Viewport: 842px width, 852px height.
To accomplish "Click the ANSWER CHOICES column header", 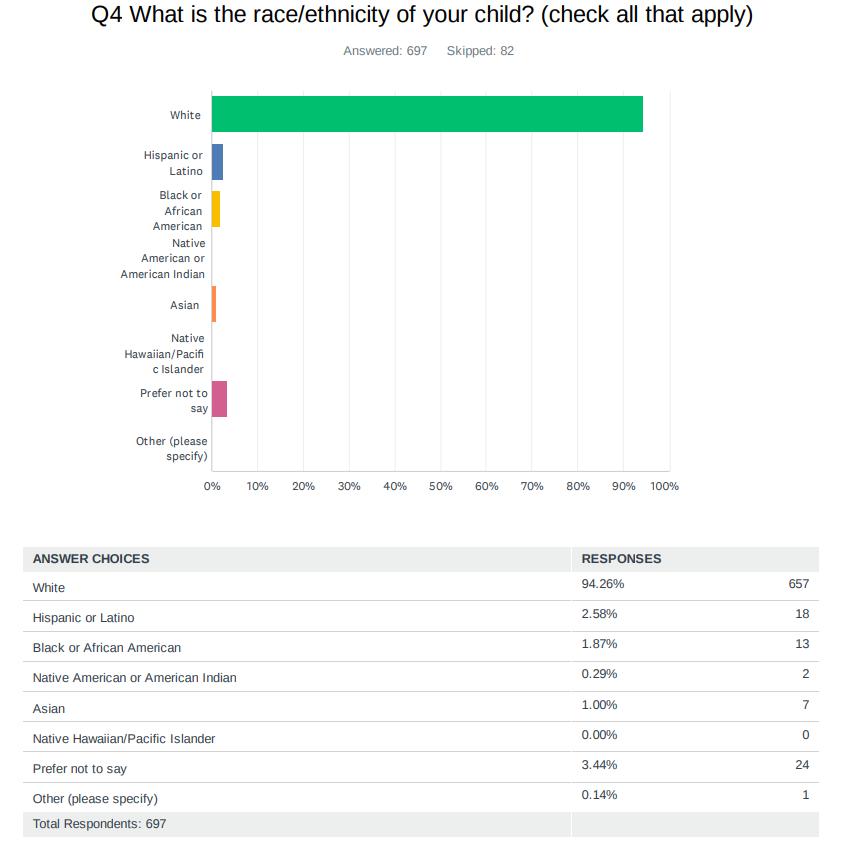I will (x=91, y=559).
